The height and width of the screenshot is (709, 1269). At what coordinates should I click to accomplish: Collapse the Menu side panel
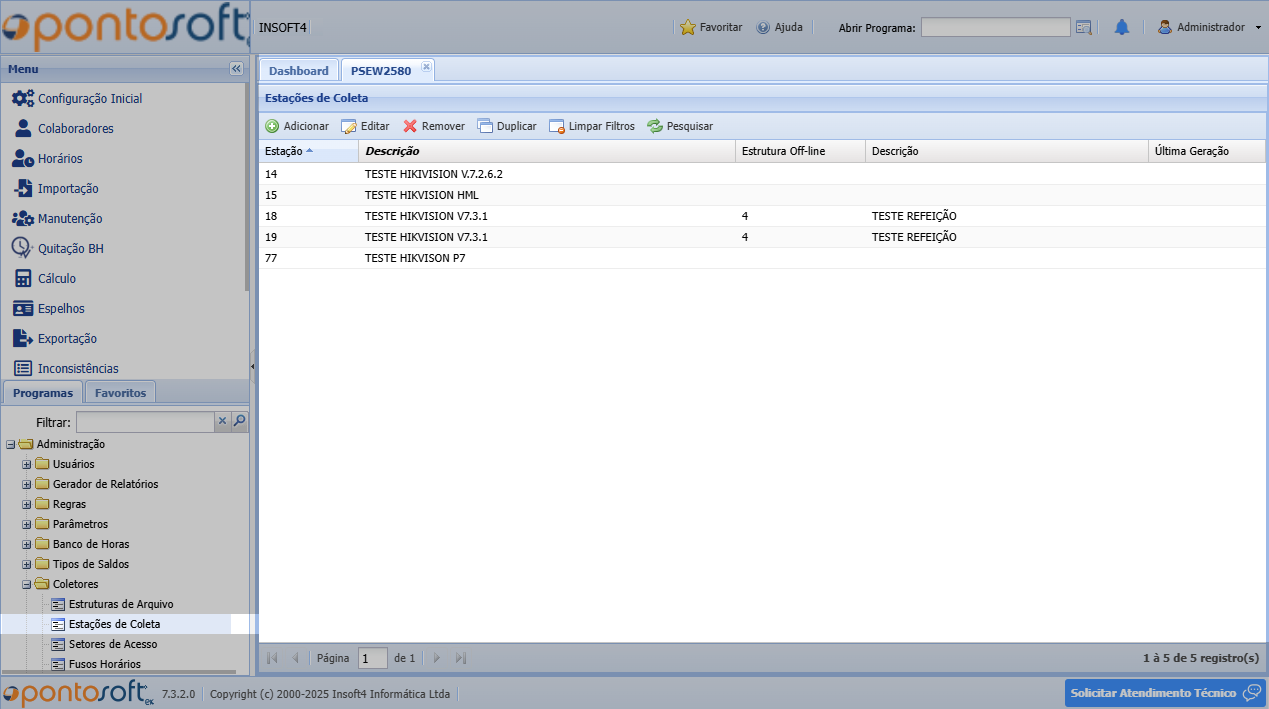(x=236, y=69)
